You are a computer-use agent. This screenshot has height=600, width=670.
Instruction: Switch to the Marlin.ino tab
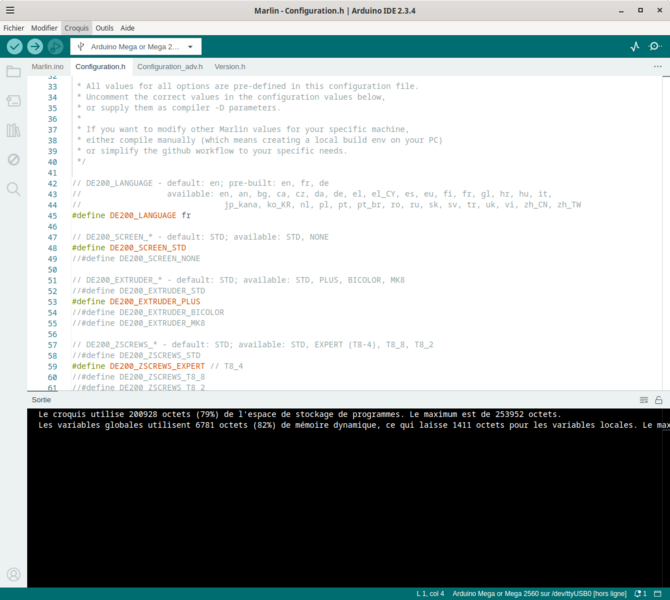click(x=47, y=67)
